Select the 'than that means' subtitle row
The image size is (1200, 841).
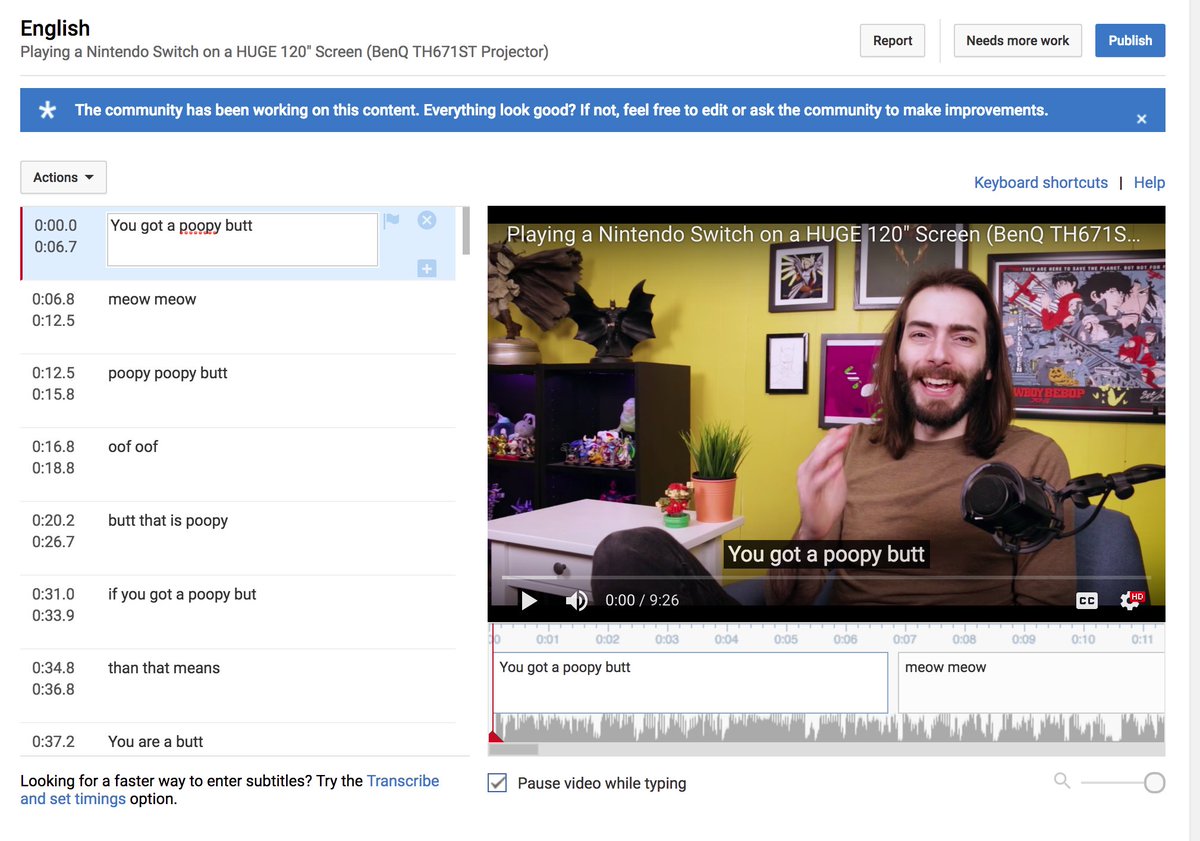click(x=238, y=686)
